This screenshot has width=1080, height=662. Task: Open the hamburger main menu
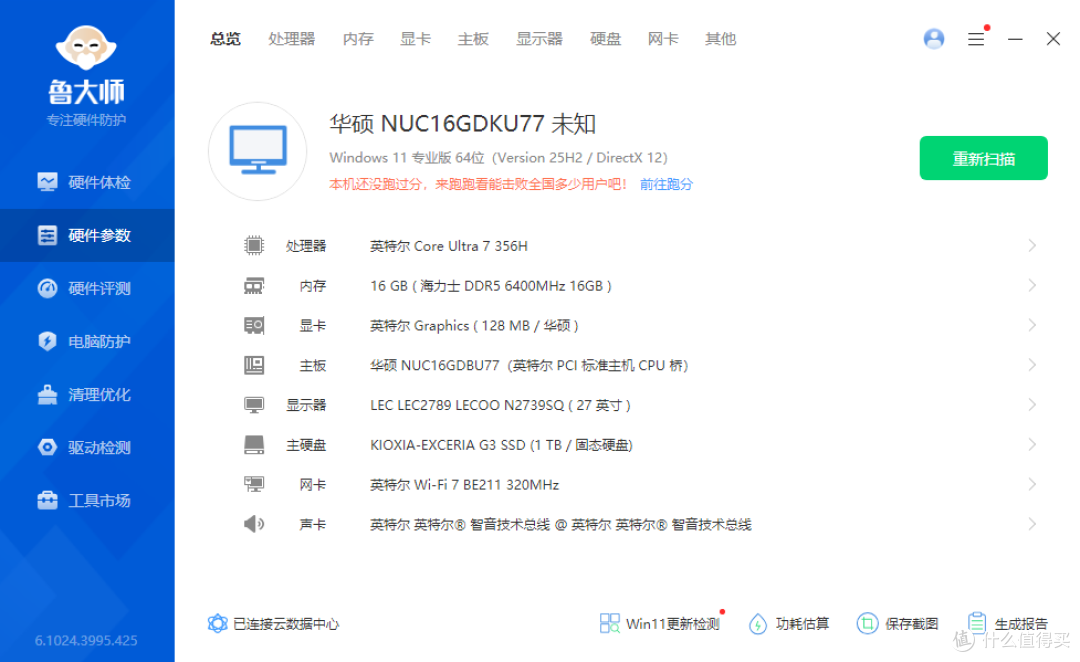(976, 39)
